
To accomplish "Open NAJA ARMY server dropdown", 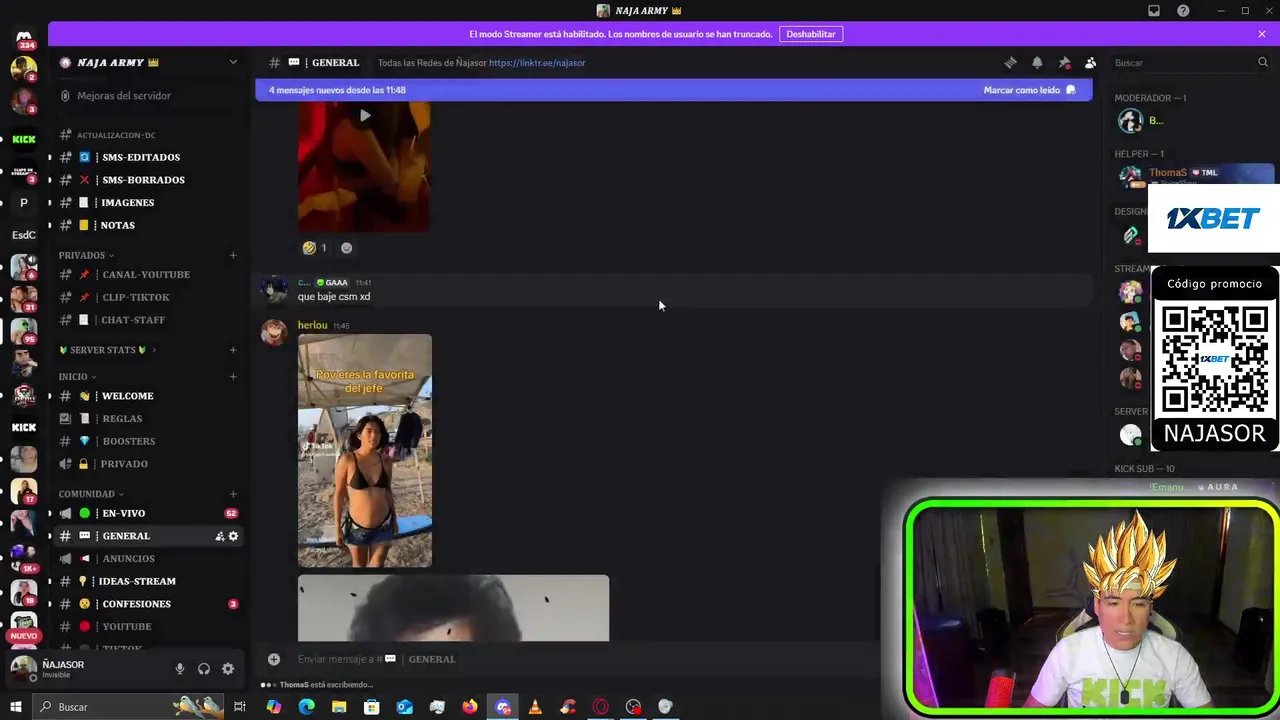I will (x=233, y=62).
